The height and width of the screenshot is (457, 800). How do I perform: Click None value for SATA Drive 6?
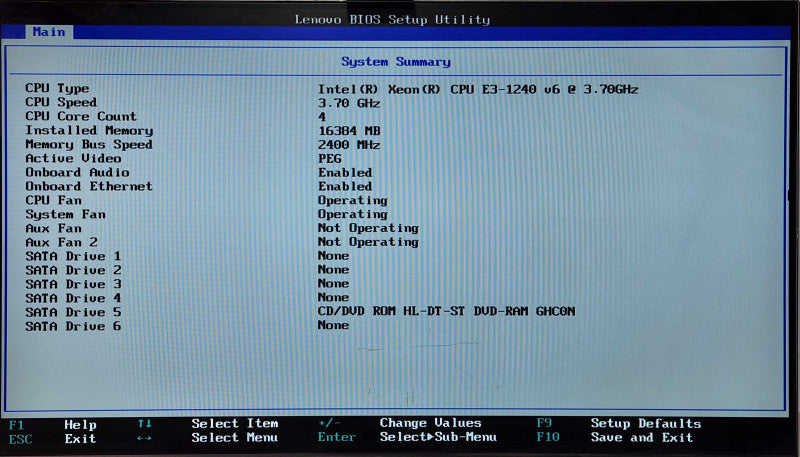point(333,325)
